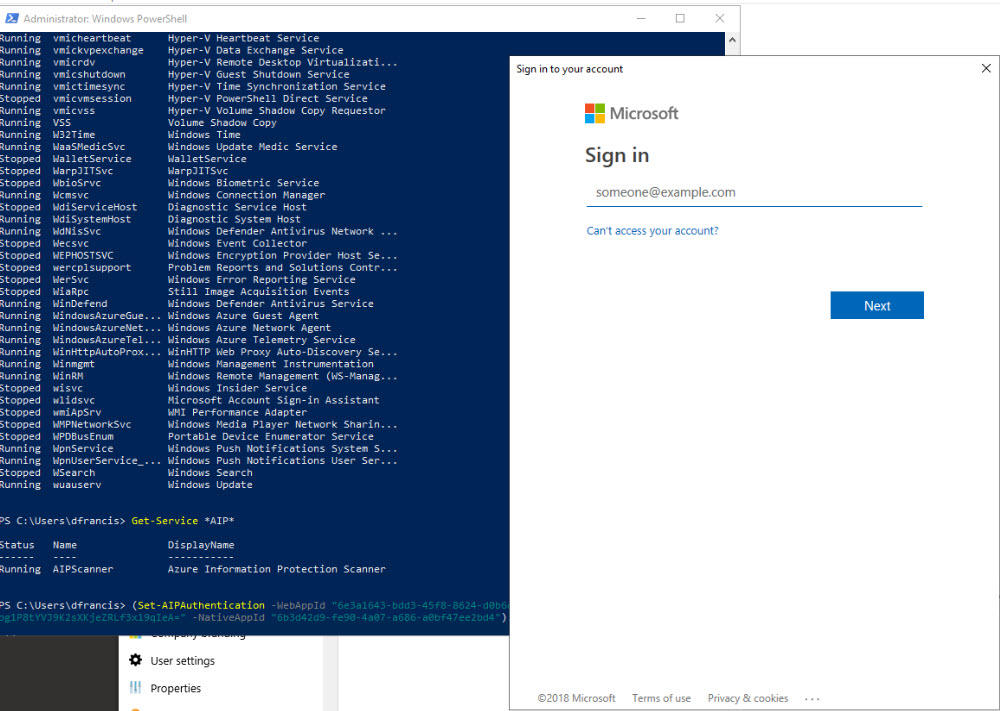1000x711 pixels.
Task: Focus the someone@example.com email field
Action: click(754, 193)
